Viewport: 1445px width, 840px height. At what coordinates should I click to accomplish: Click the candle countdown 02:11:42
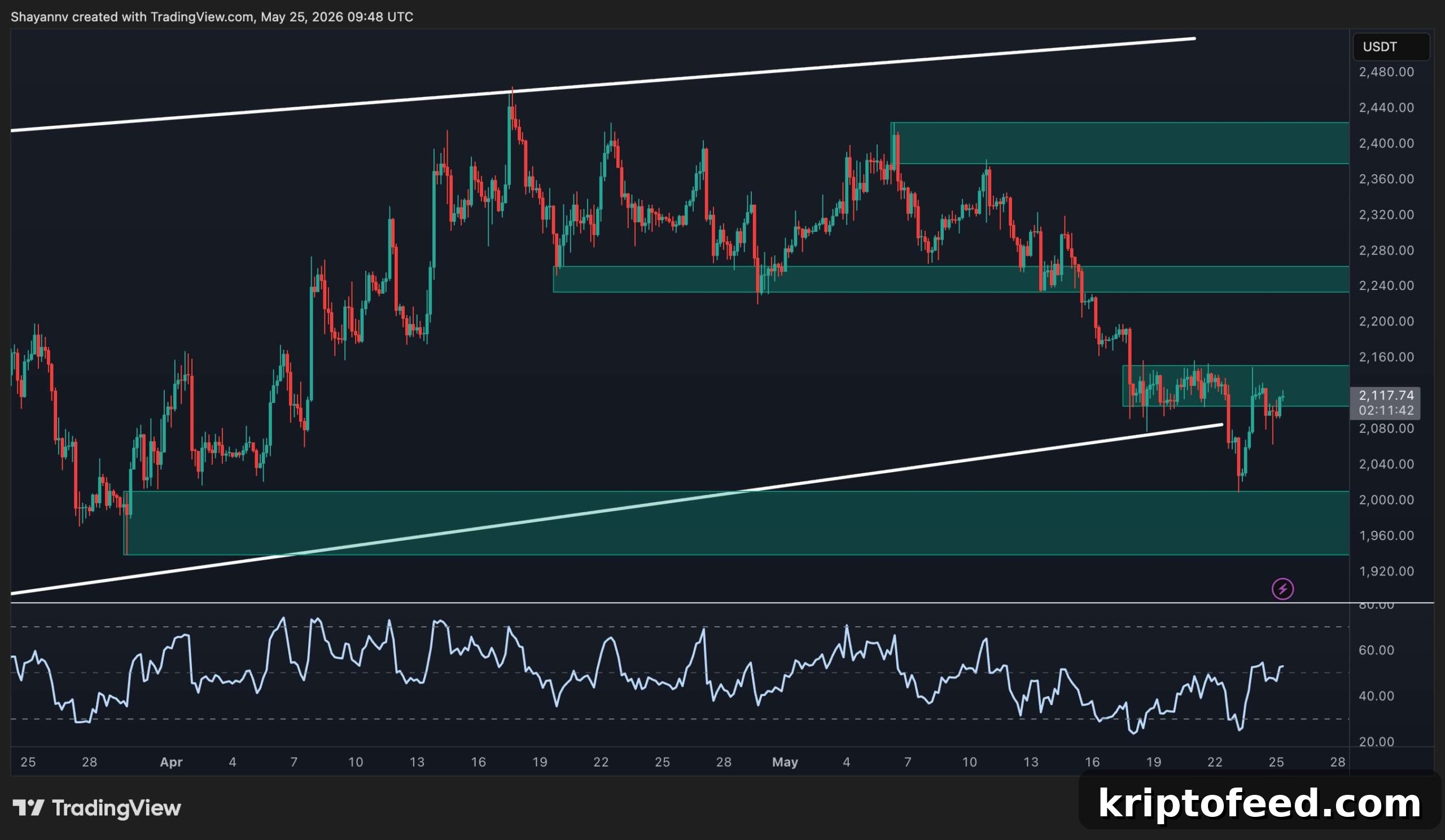pyautogui.click(x=1386, y=410)
